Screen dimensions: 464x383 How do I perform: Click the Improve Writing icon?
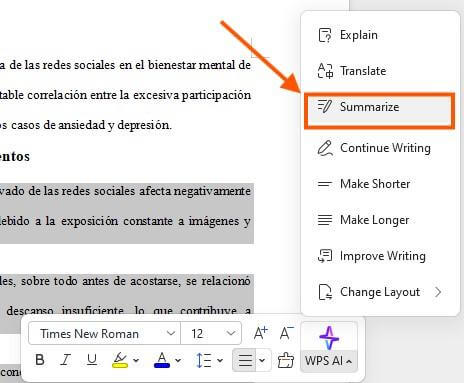(325, 256)
